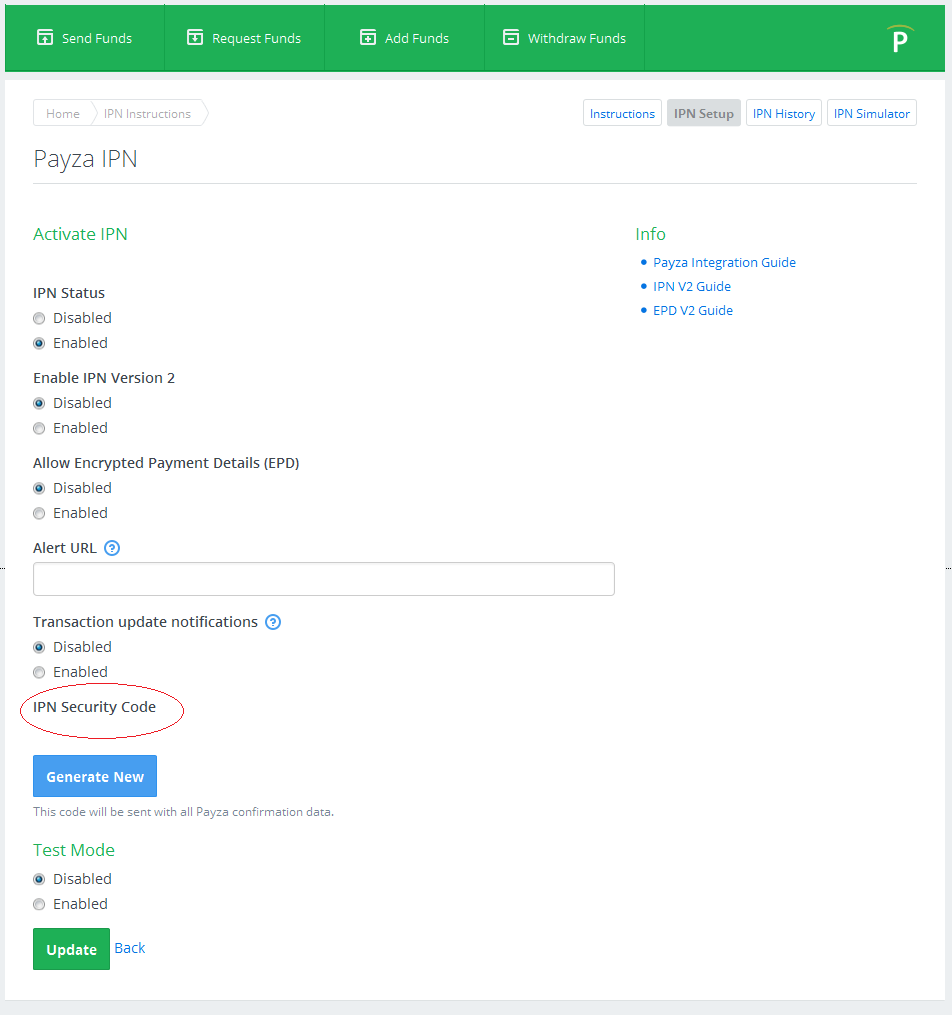Select Enabled for Encrypted Payment Details
952x1015 pixels.
39,513
